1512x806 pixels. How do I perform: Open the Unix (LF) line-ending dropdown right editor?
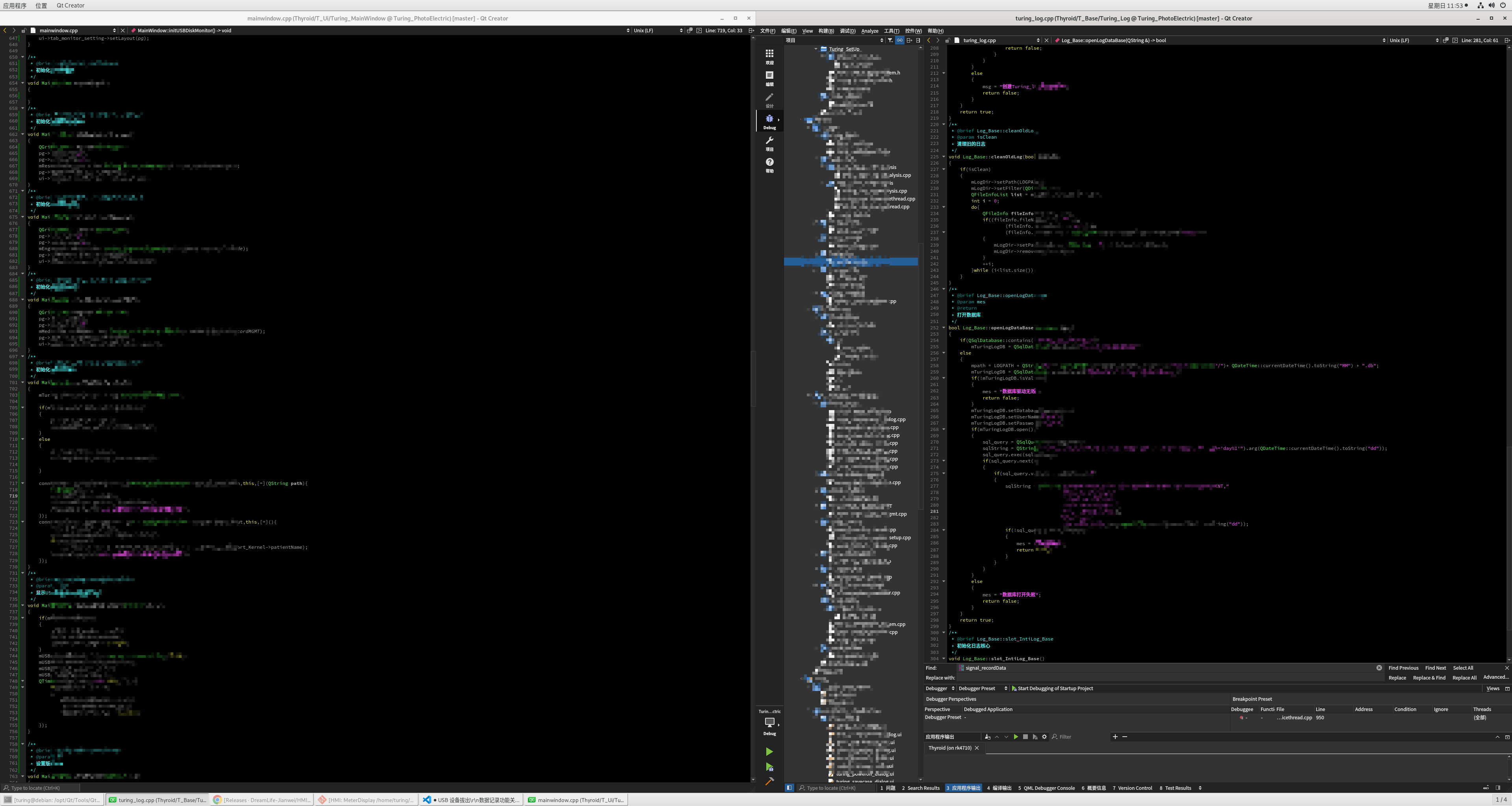(1414, 41)
